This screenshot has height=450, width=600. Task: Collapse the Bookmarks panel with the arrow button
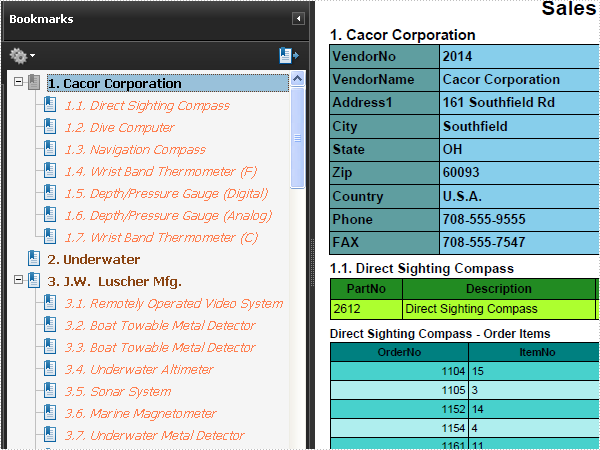tap(298, 18)
